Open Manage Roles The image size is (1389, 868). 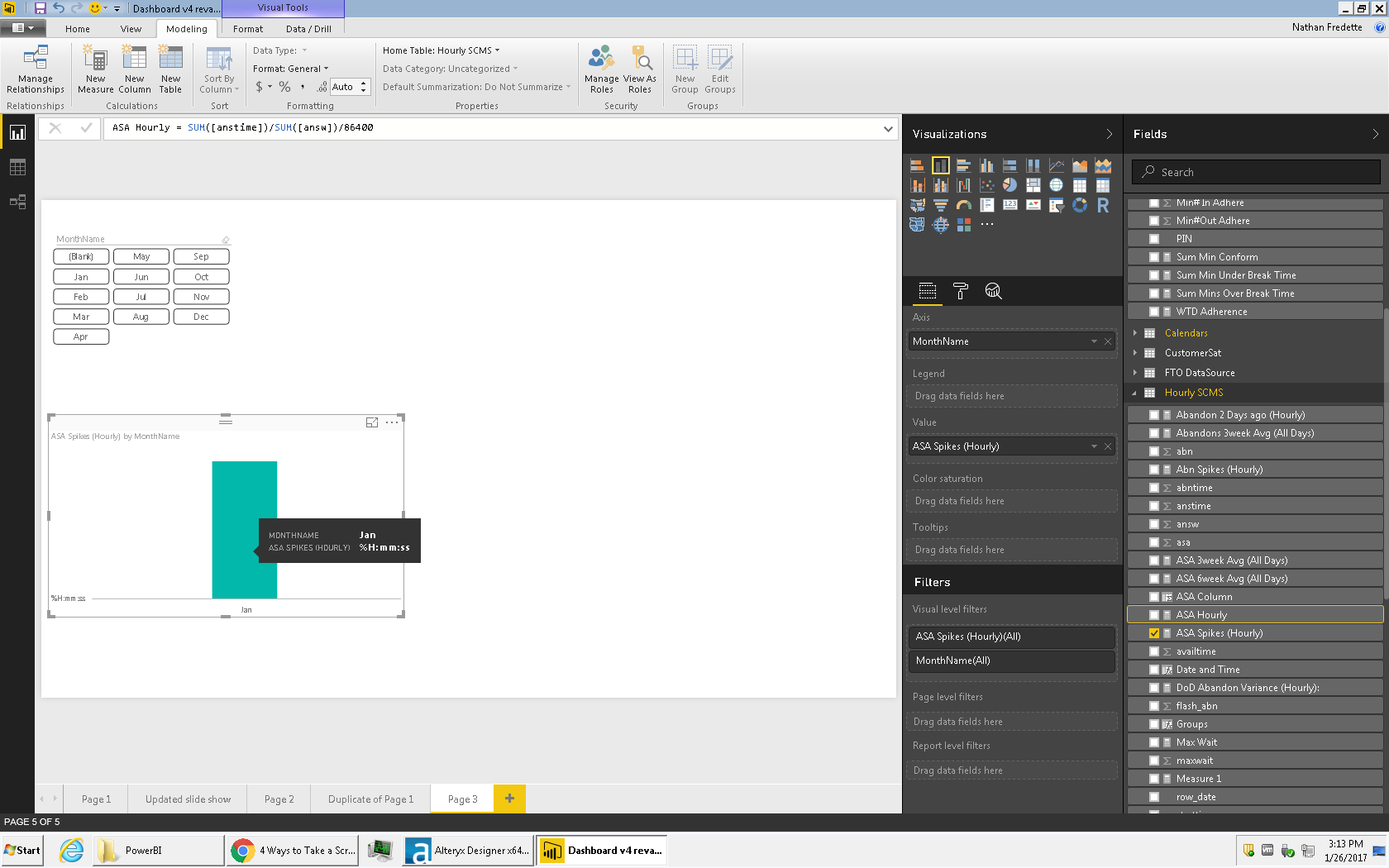click(x=601, y=70)
